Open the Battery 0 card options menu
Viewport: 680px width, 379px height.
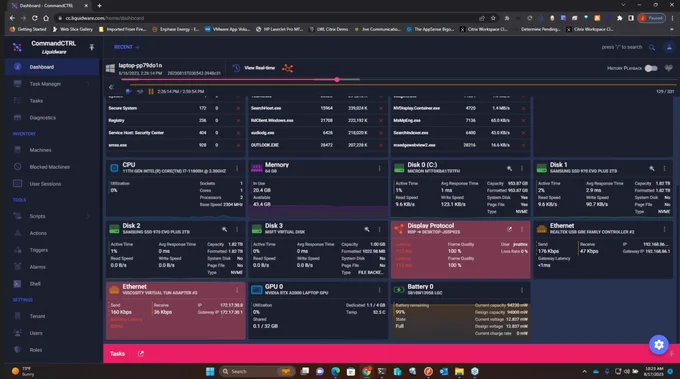point(522,290)
